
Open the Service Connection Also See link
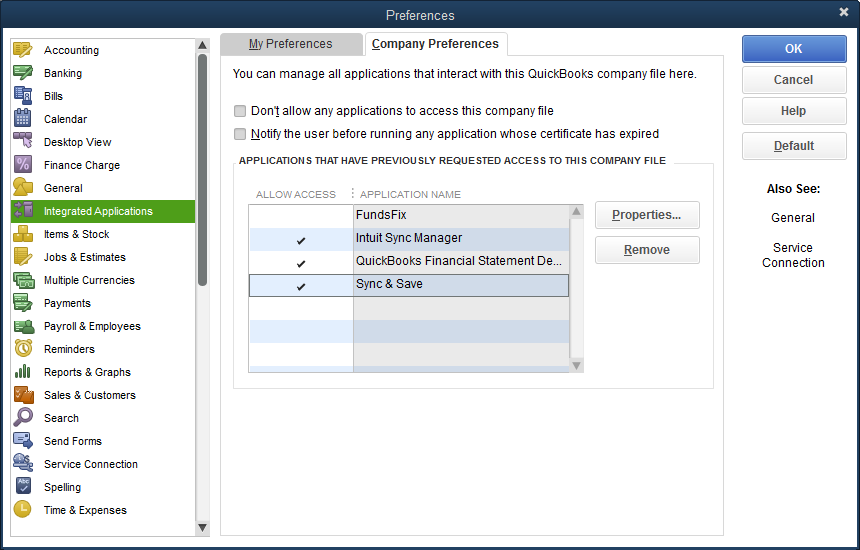tap(793, 255)
